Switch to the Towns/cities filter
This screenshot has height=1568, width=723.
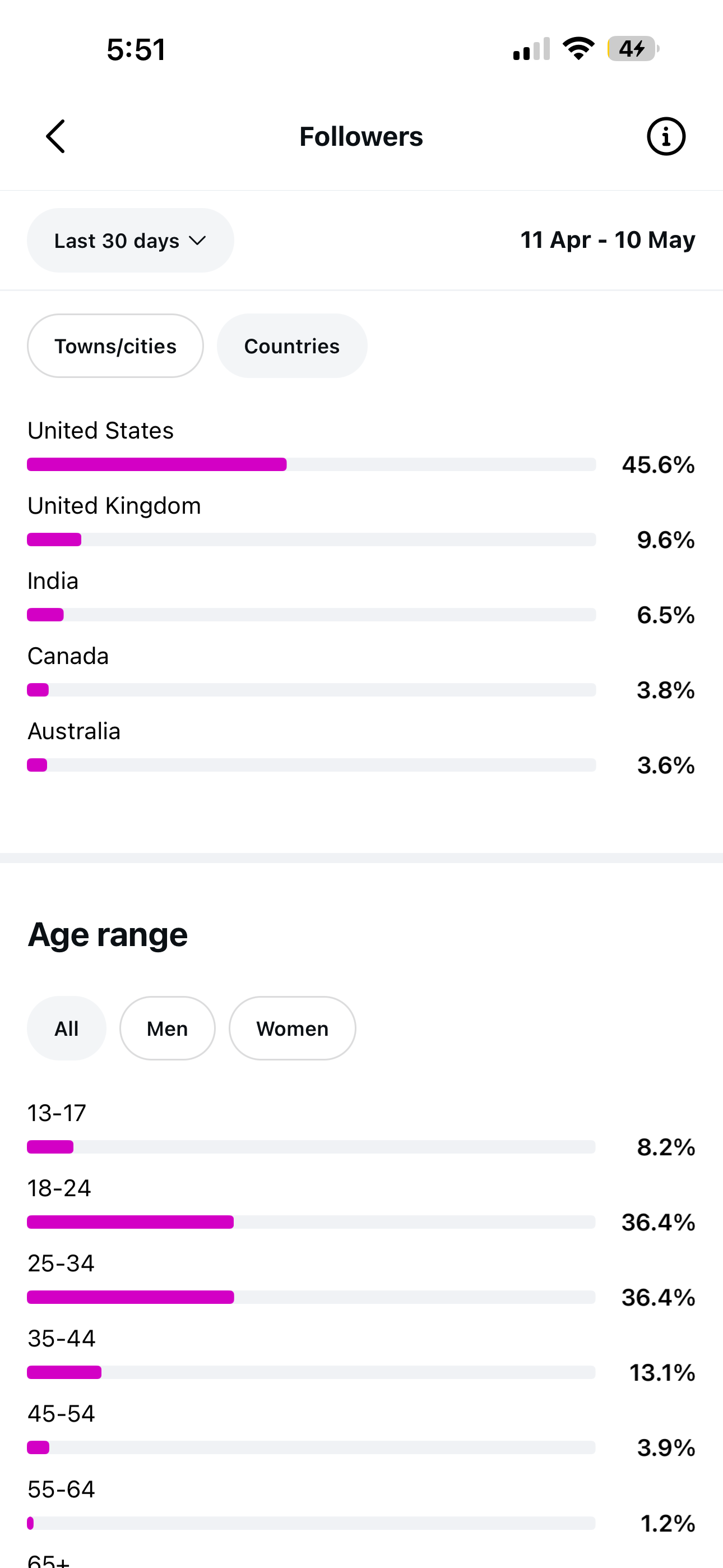click(115, 346)
